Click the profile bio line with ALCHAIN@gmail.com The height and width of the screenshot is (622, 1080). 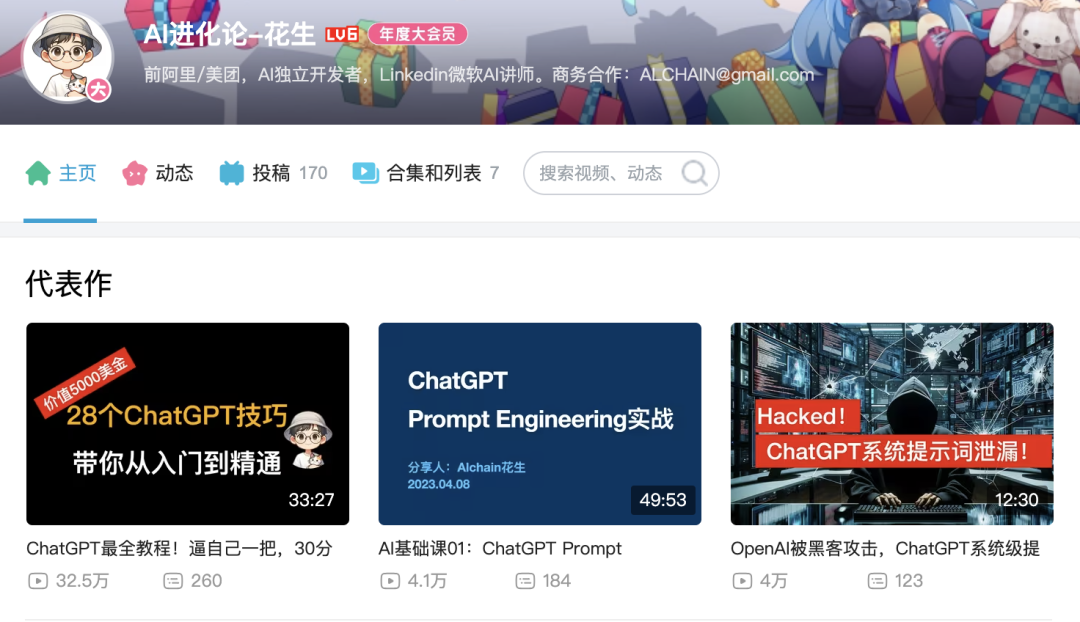[x=479, y=74]
